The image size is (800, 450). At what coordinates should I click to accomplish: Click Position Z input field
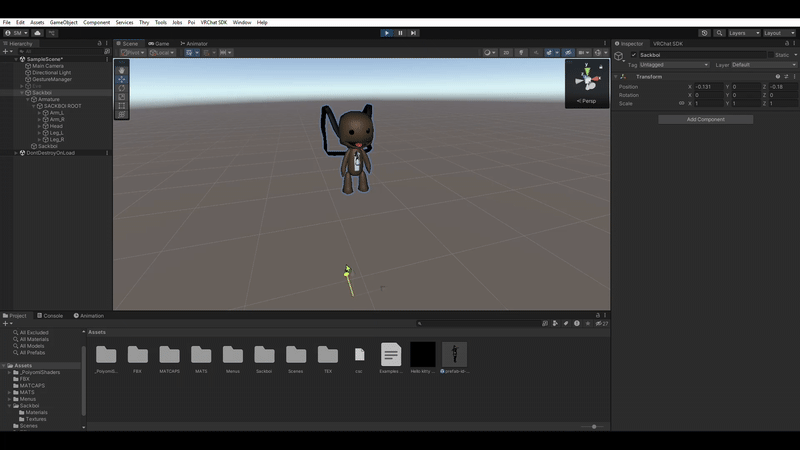tap(783, 87)
